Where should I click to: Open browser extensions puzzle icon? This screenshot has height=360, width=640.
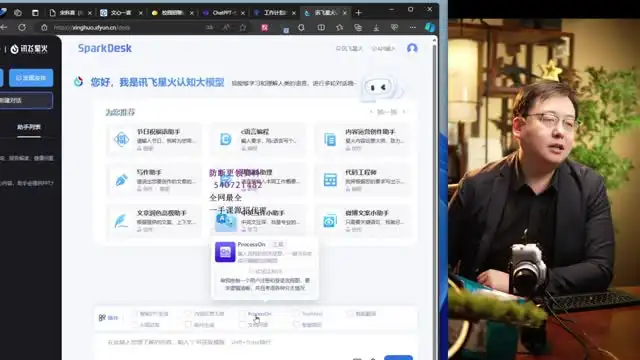point(301,27)
